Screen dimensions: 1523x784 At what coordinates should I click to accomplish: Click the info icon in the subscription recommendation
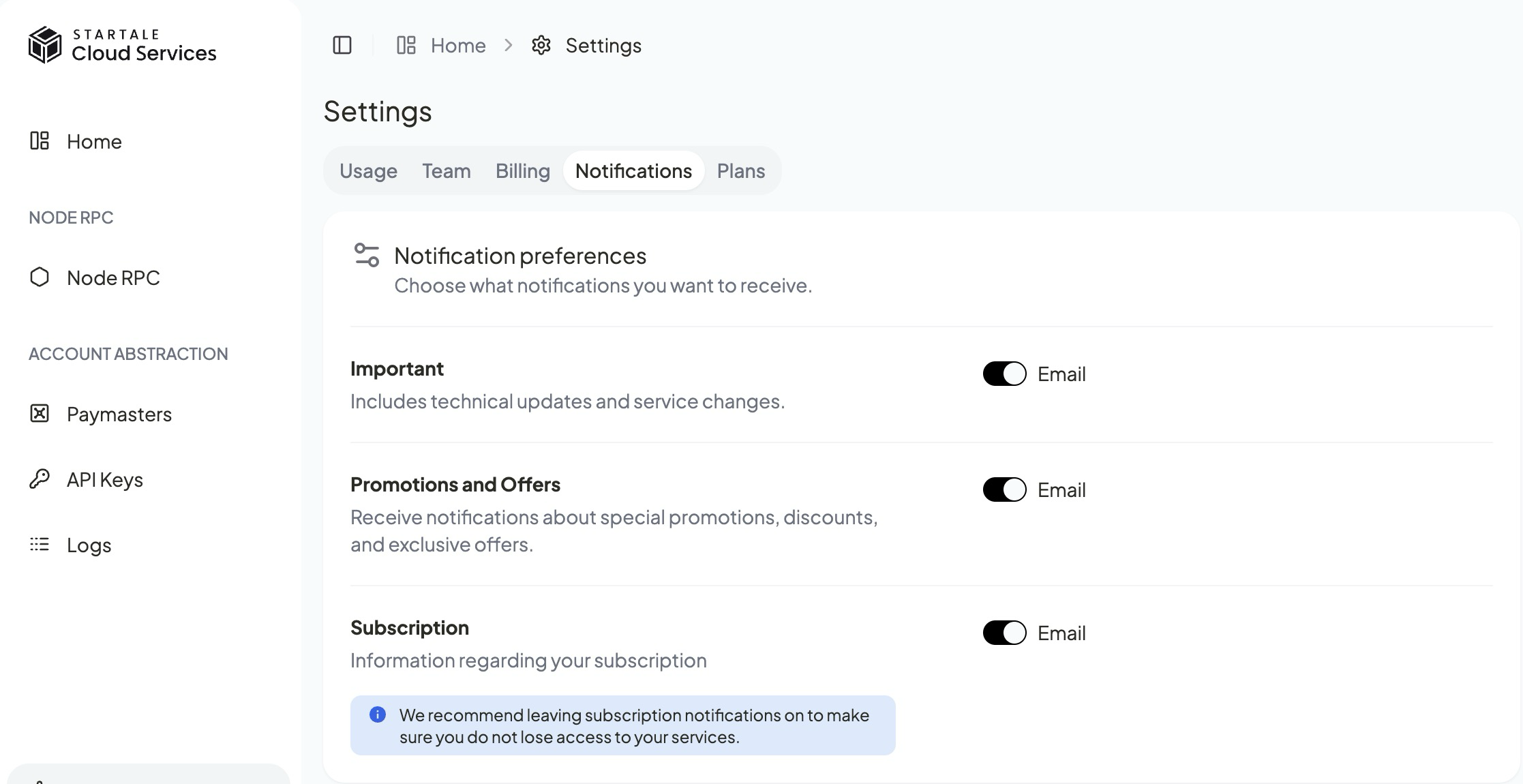pyautogui.click(x=376, y=715)
